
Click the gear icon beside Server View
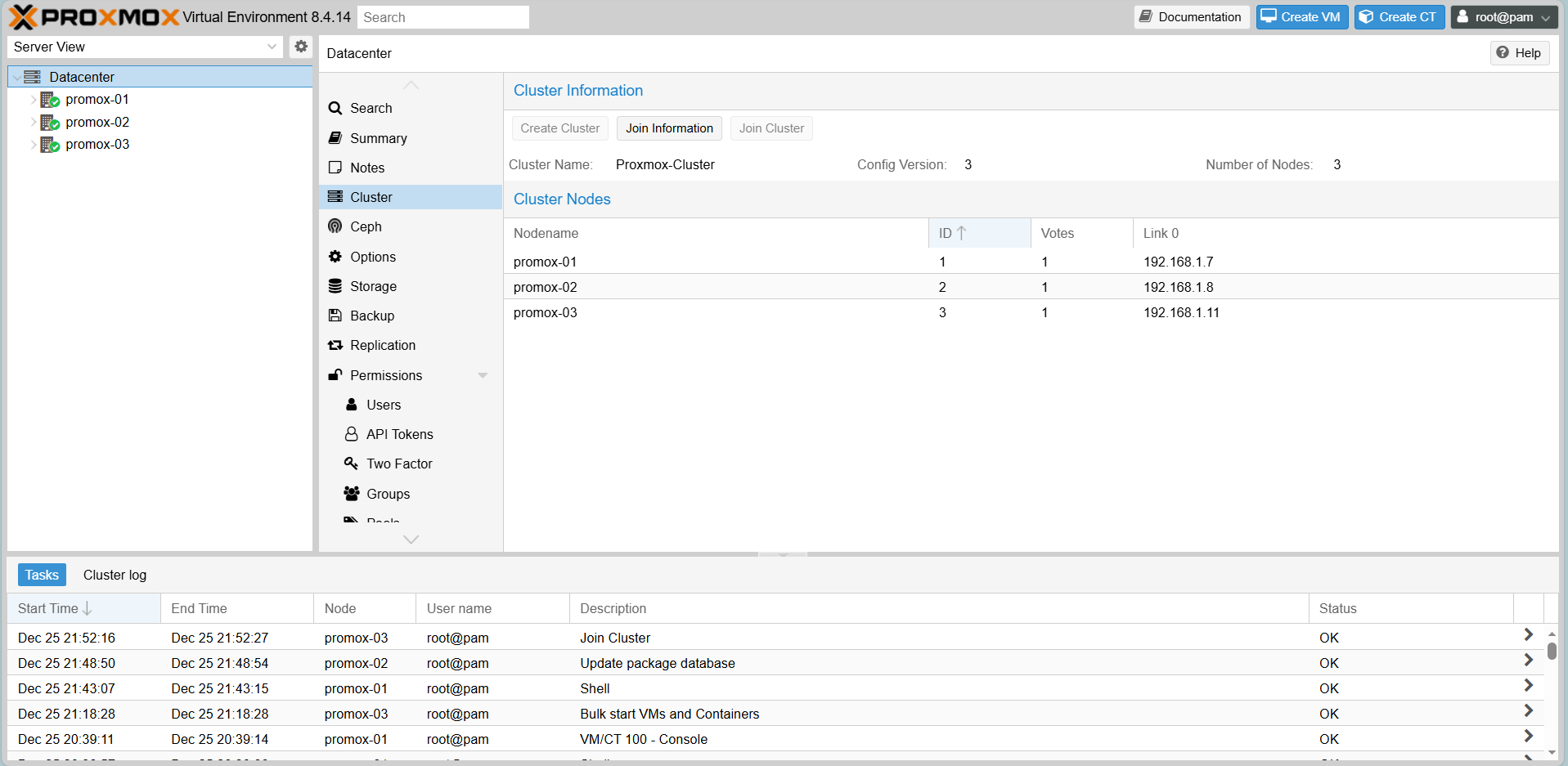[x=301, y=47]
